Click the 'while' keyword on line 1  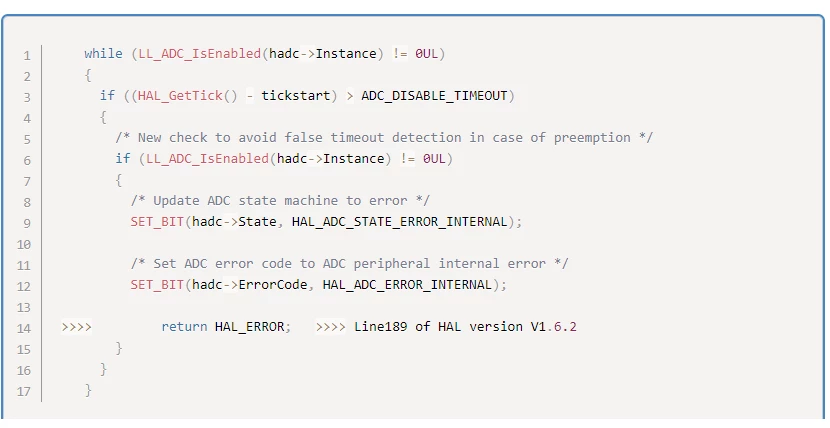click(103, 54)
